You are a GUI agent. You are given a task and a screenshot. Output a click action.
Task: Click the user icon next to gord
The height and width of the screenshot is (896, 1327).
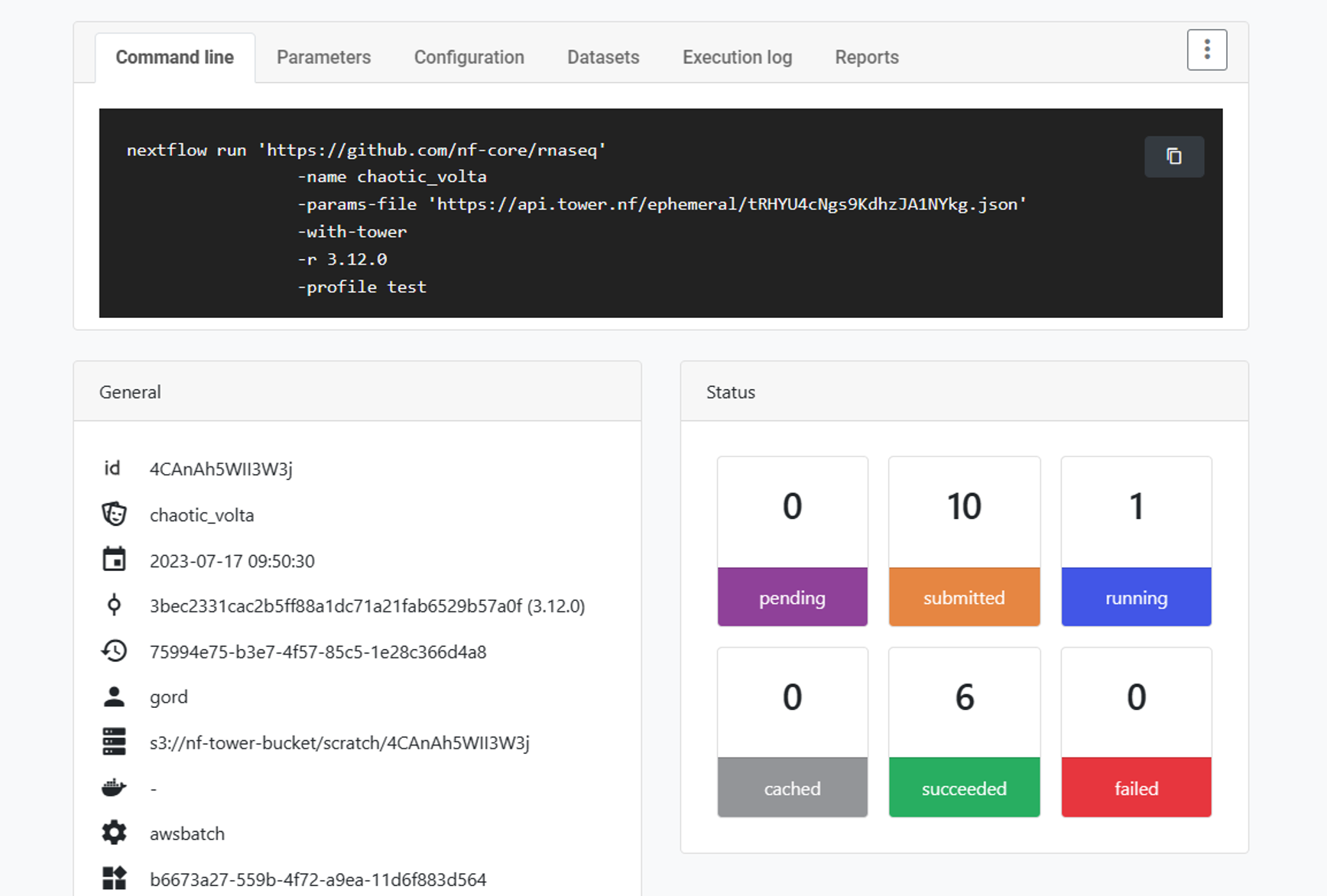click(114, 696)
